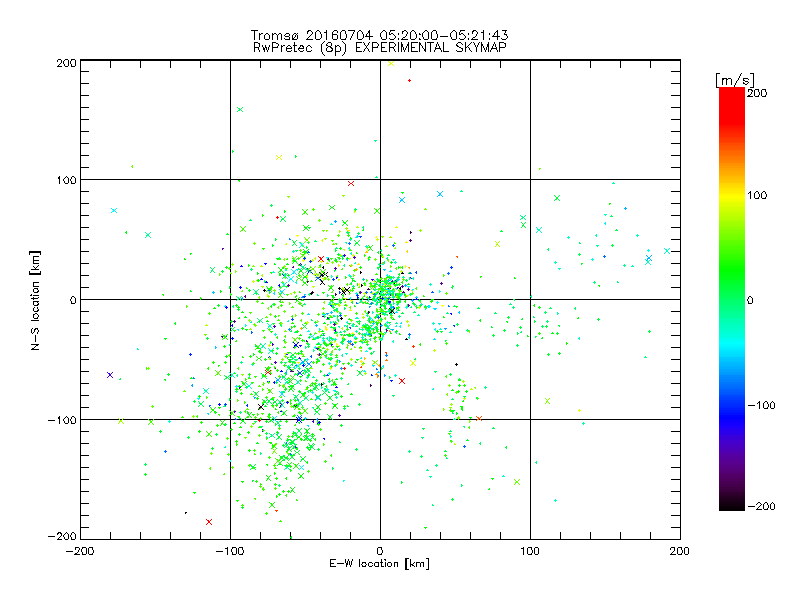Image resolution: width=800 pixels, height=600 pixels.
Task: Click the yellow band of the colorbar near 100
Action: 732,196
